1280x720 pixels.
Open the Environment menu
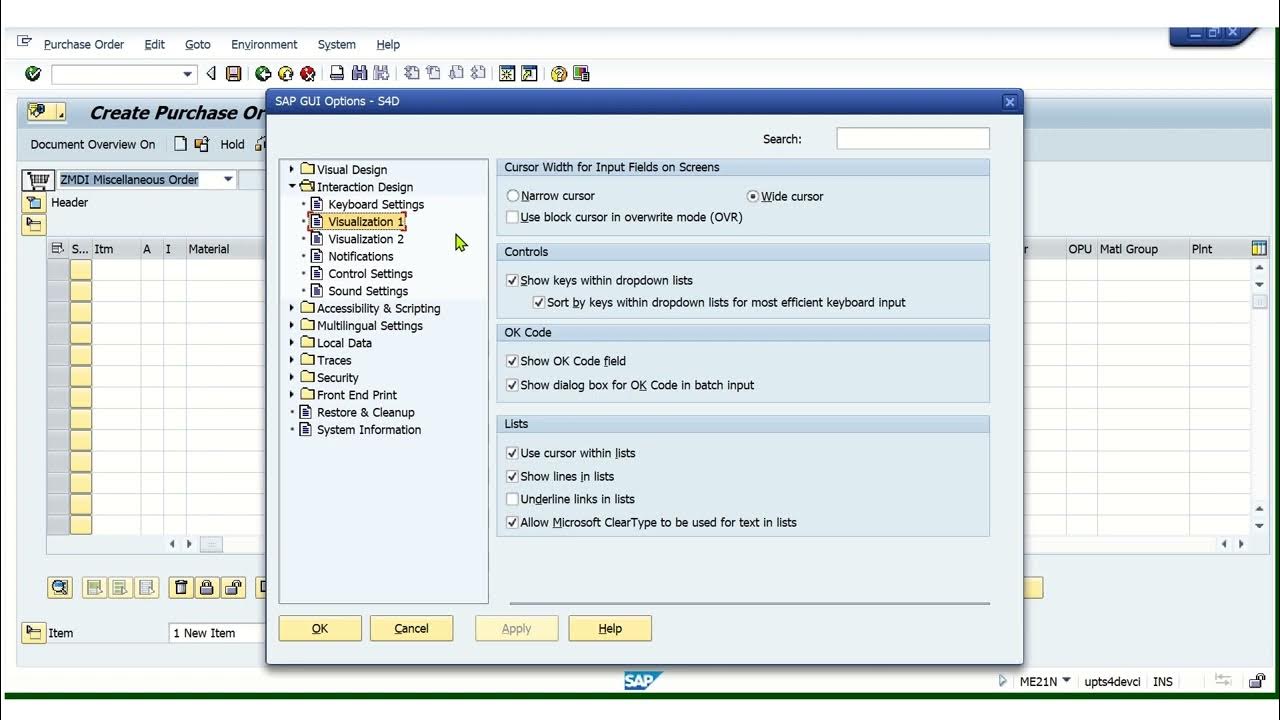[264, 45]
